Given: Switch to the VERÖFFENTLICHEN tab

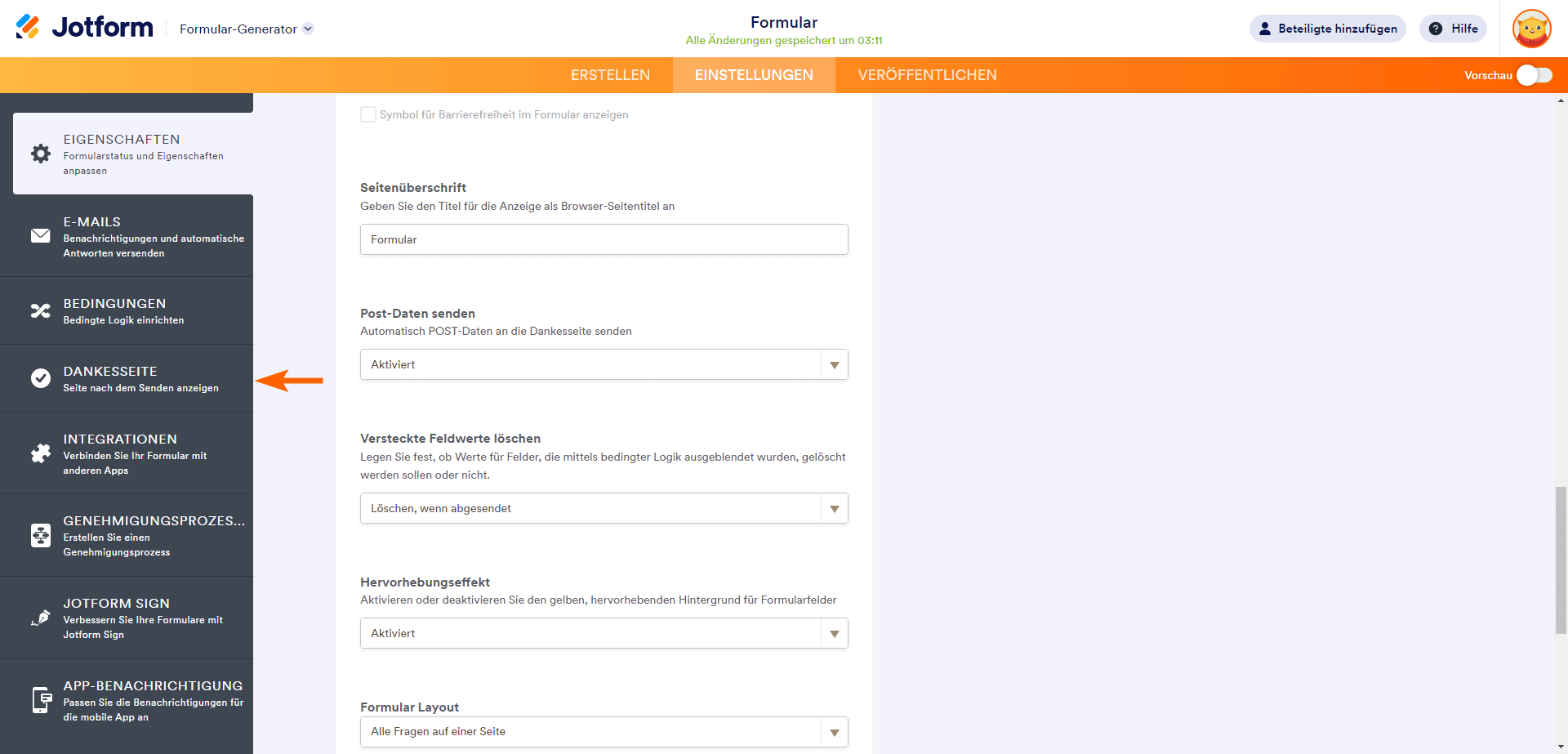Looking at the screenshot, I should point(927,75).
